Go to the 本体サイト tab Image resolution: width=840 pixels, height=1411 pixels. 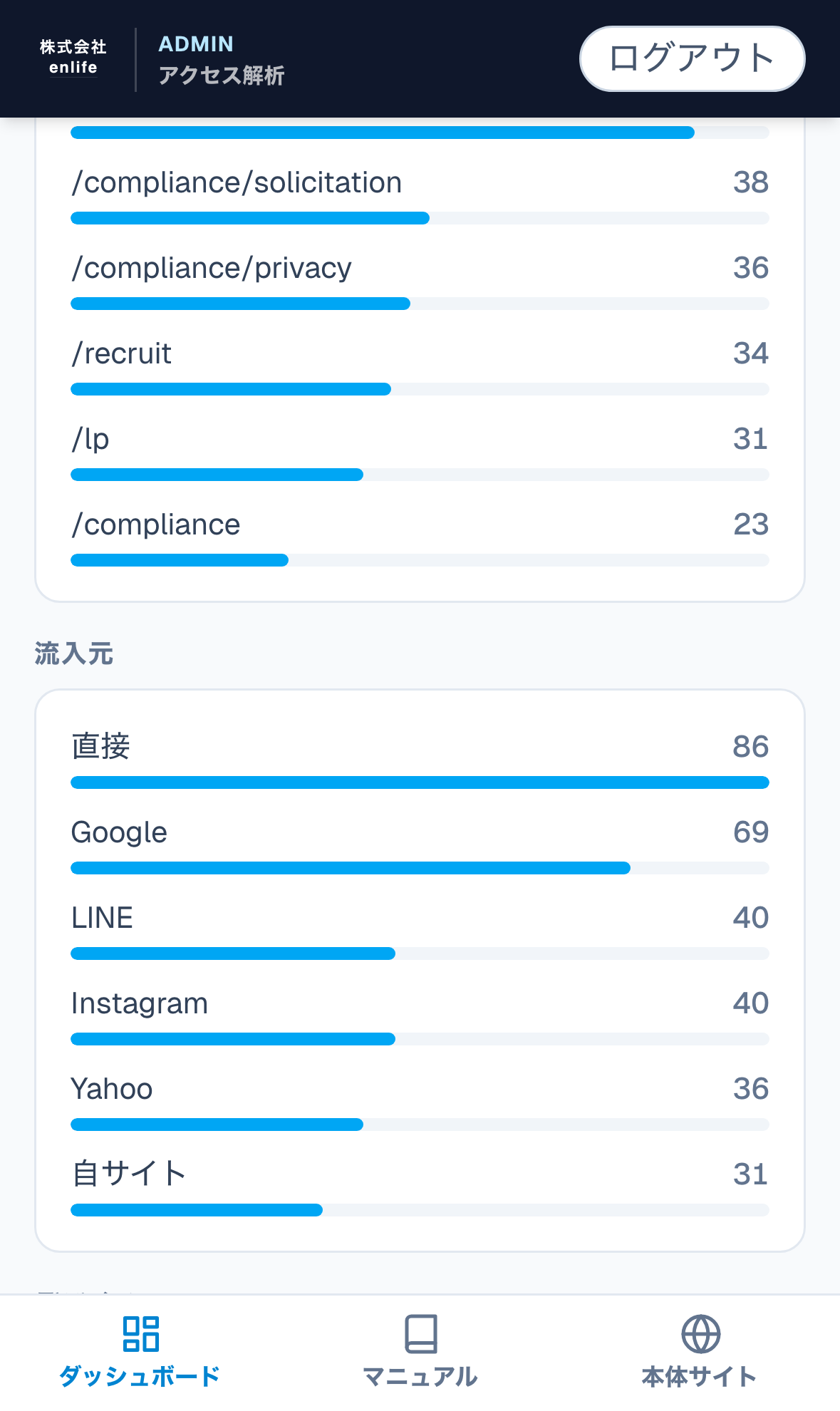(x=700, y=1376)
